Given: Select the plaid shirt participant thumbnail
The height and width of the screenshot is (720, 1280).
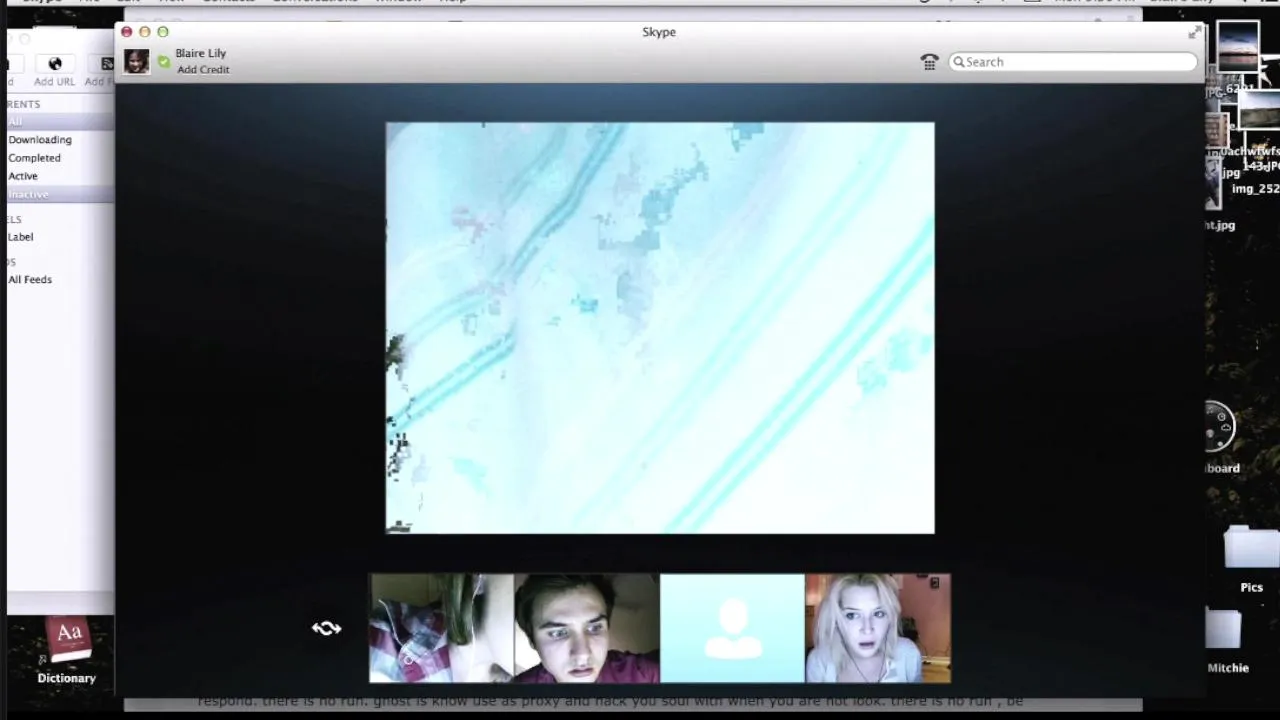Looking at the screenshot, I should tap(441, 628).
